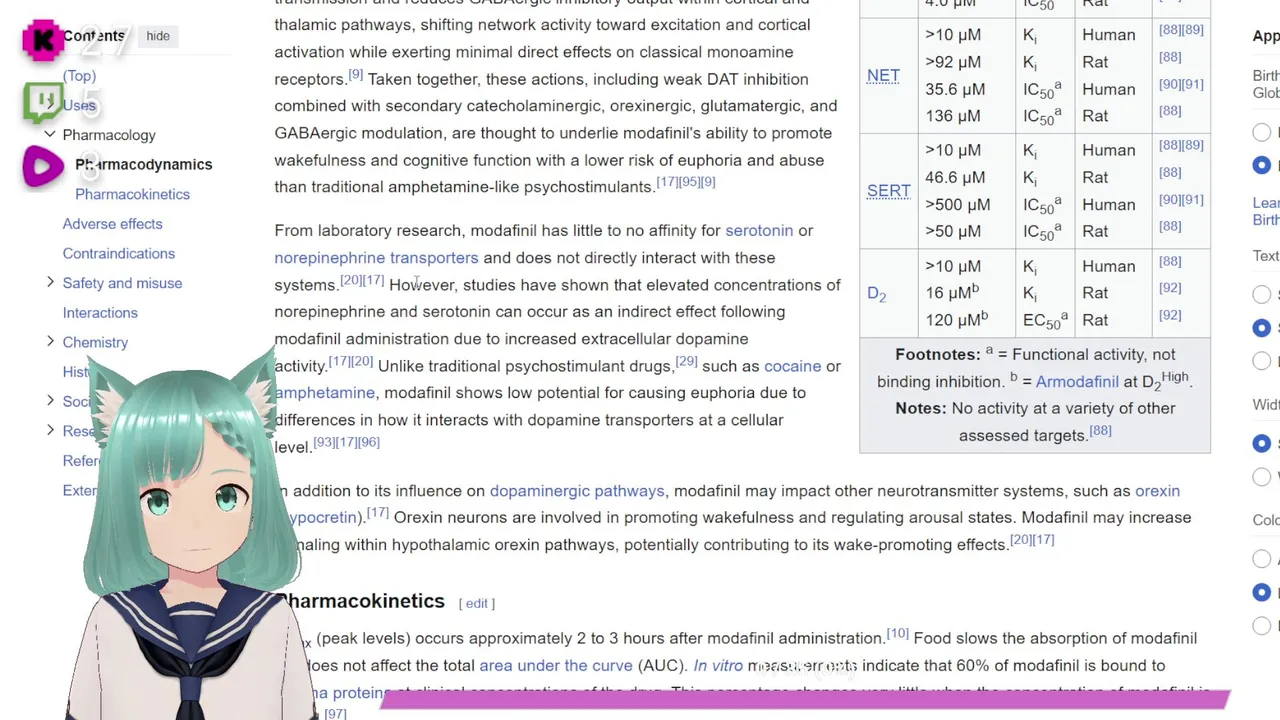Click reference [96] after cellular level
Image resolution: width=1280 pixels, height=720 pixels.
pos(368,442)
